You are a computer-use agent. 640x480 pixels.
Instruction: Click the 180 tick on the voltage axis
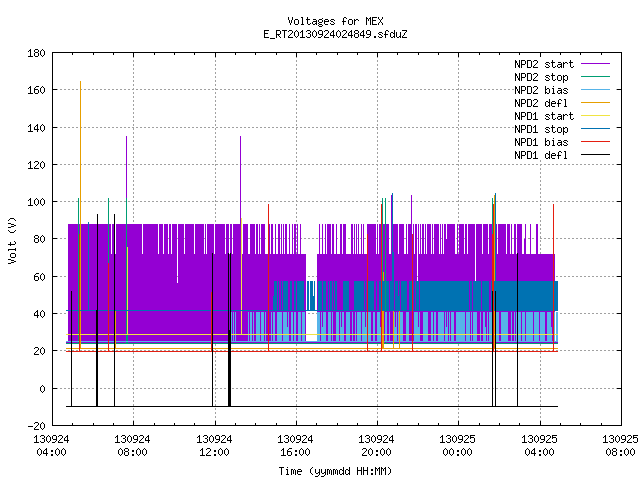tap(36, 53)
